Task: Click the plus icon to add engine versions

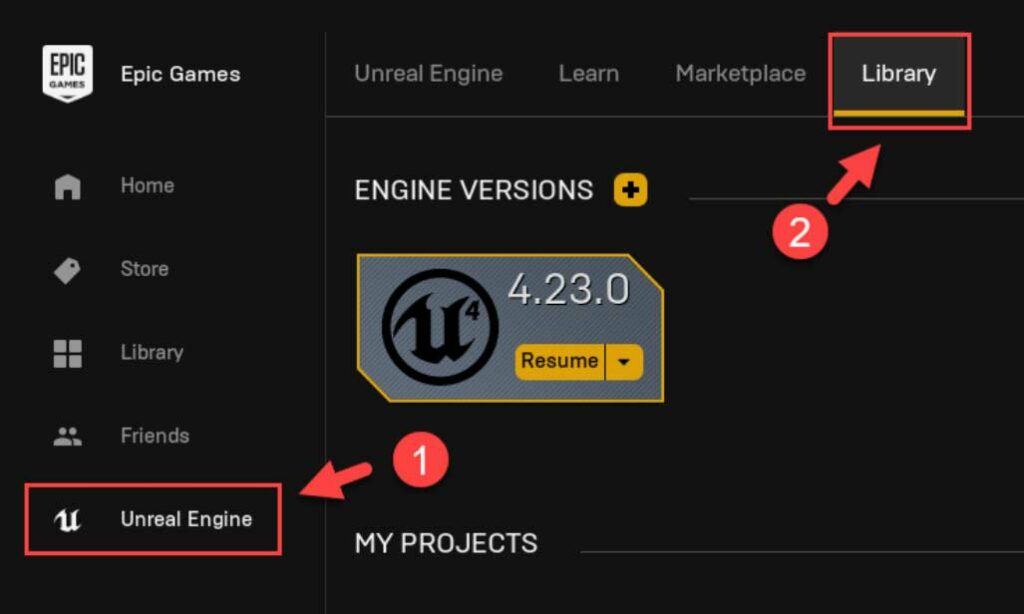Action: [629, 189]
